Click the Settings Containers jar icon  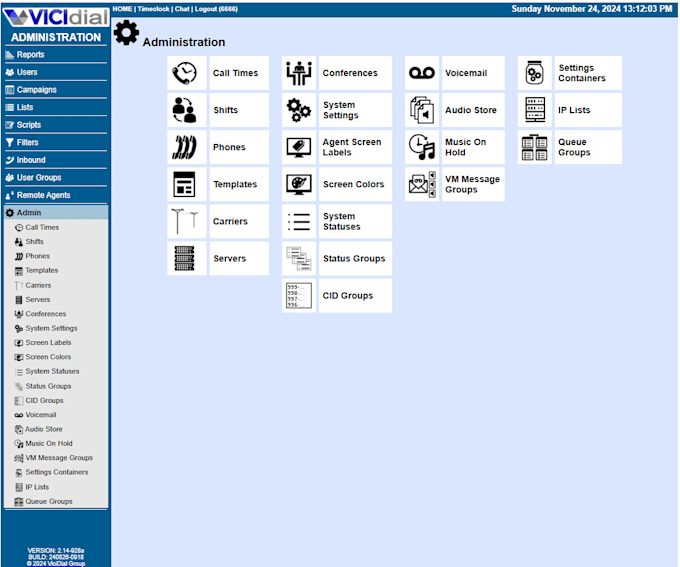coord(535,73)
